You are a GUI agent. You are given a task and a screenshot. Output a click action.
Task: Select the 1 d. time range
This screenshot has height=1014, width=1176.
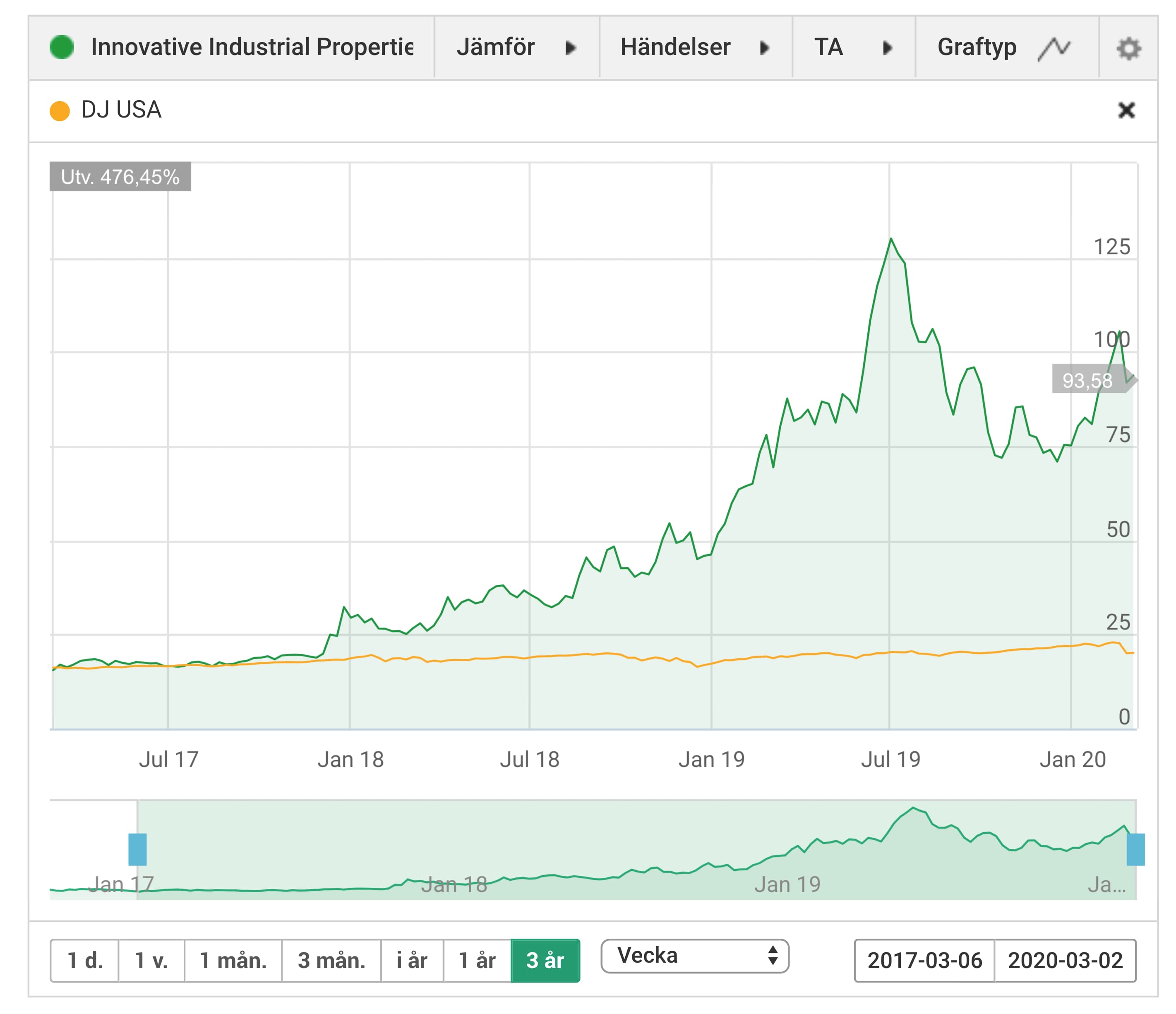point(84,960)
